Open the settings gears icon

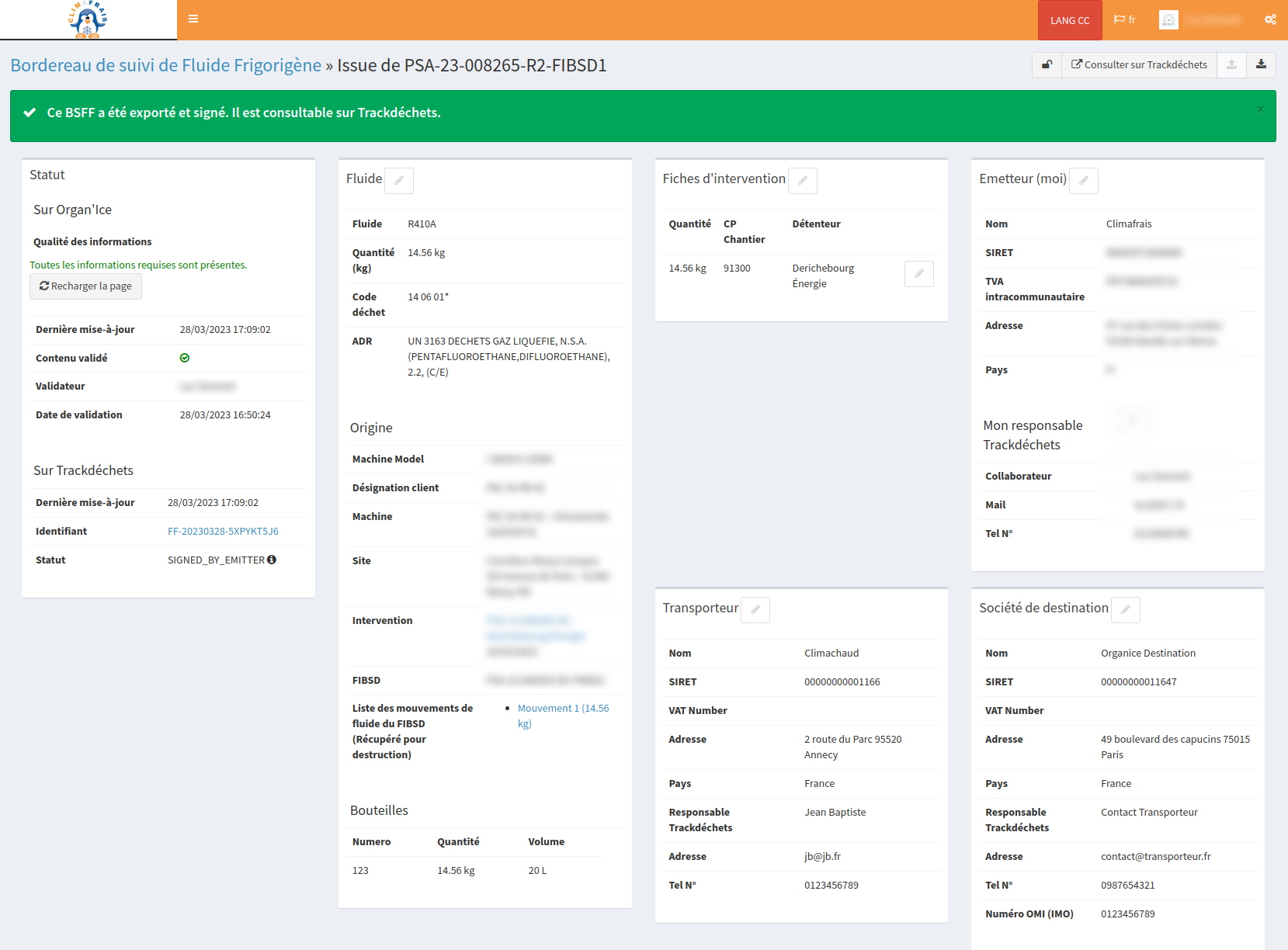[x=1270, y=20]
